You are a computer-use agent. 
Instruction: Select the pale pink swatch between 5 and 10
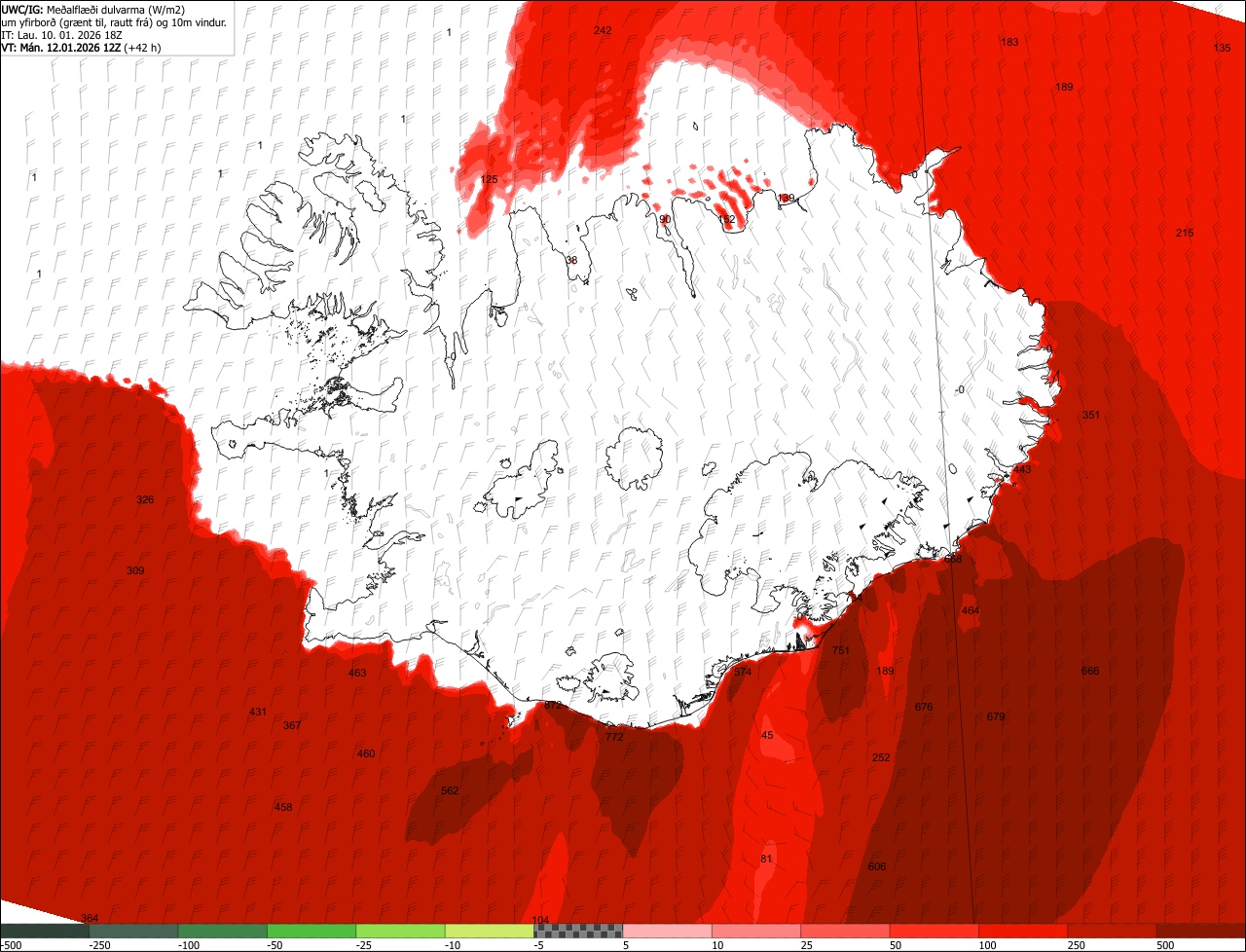(x=667, y=931)
